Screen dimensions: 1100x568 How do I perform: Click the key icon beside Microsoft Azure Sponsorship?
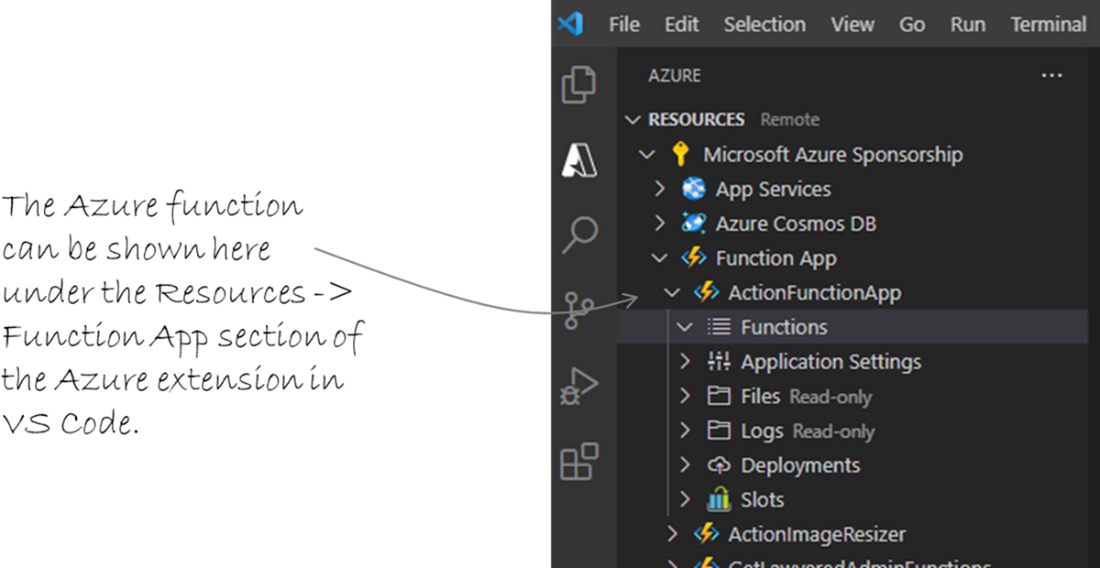click(x=679, y=154)
